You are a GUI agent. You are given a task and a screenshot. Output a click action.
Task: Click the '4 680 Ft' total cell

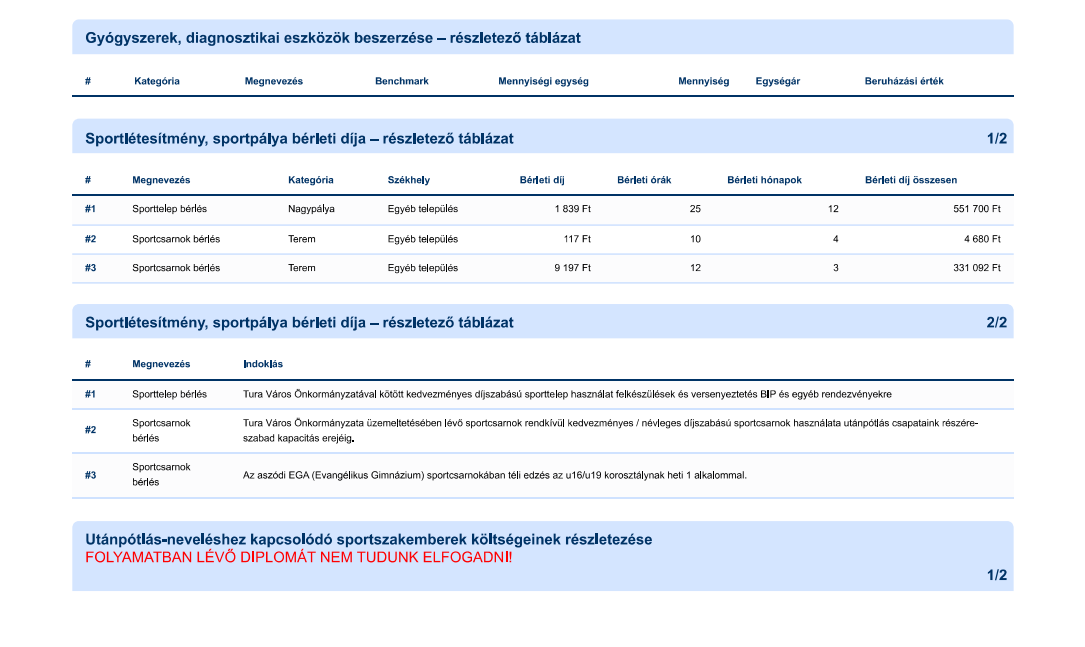pyautogui.click(x=982, y=239)
